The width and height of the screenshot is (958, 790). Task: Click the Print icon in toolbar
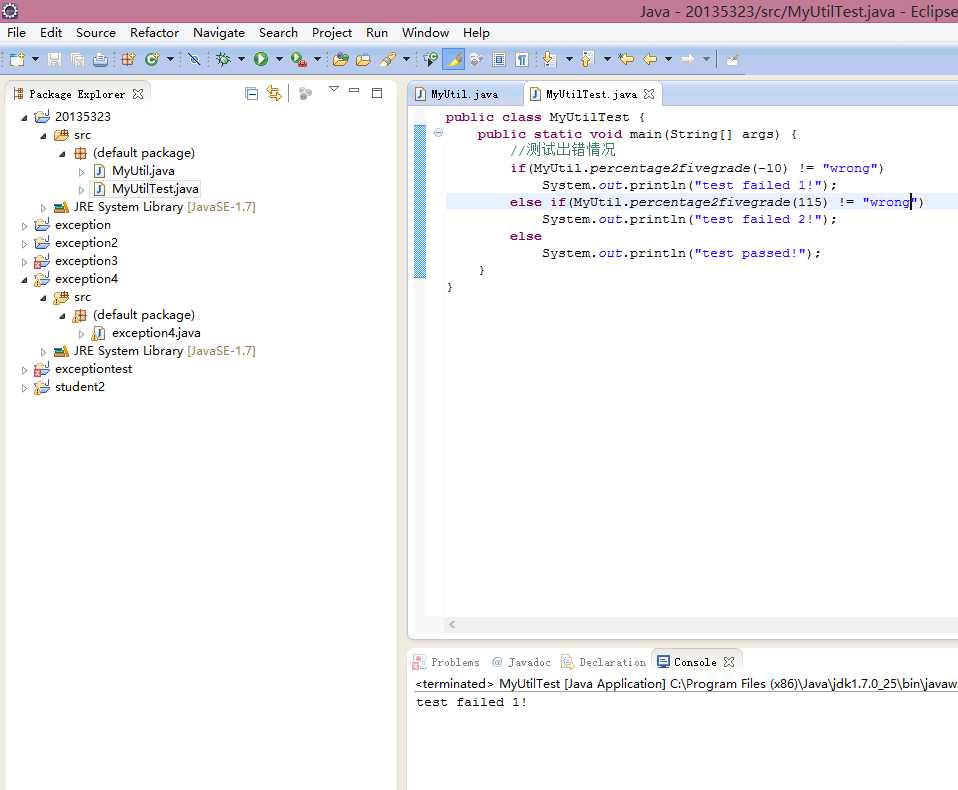(100, 59)
